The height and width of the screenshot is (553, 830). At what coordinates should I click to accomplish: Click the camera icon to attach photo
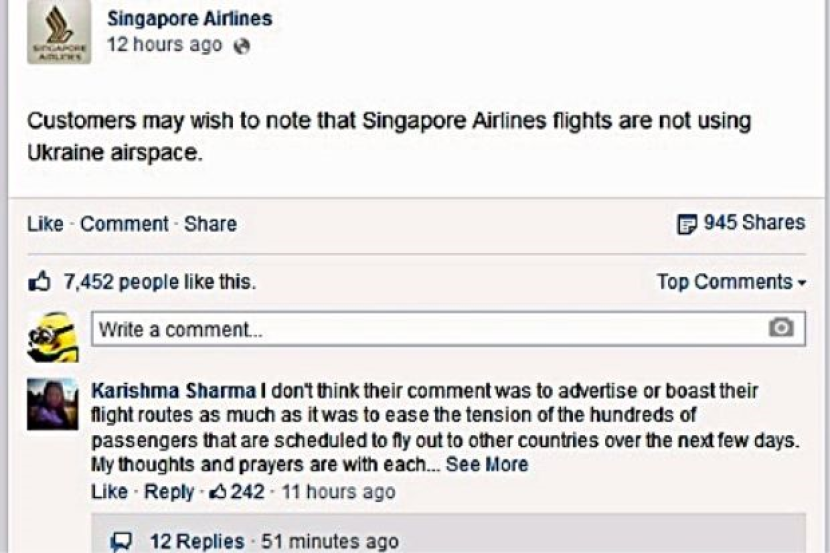coord(780,328)
